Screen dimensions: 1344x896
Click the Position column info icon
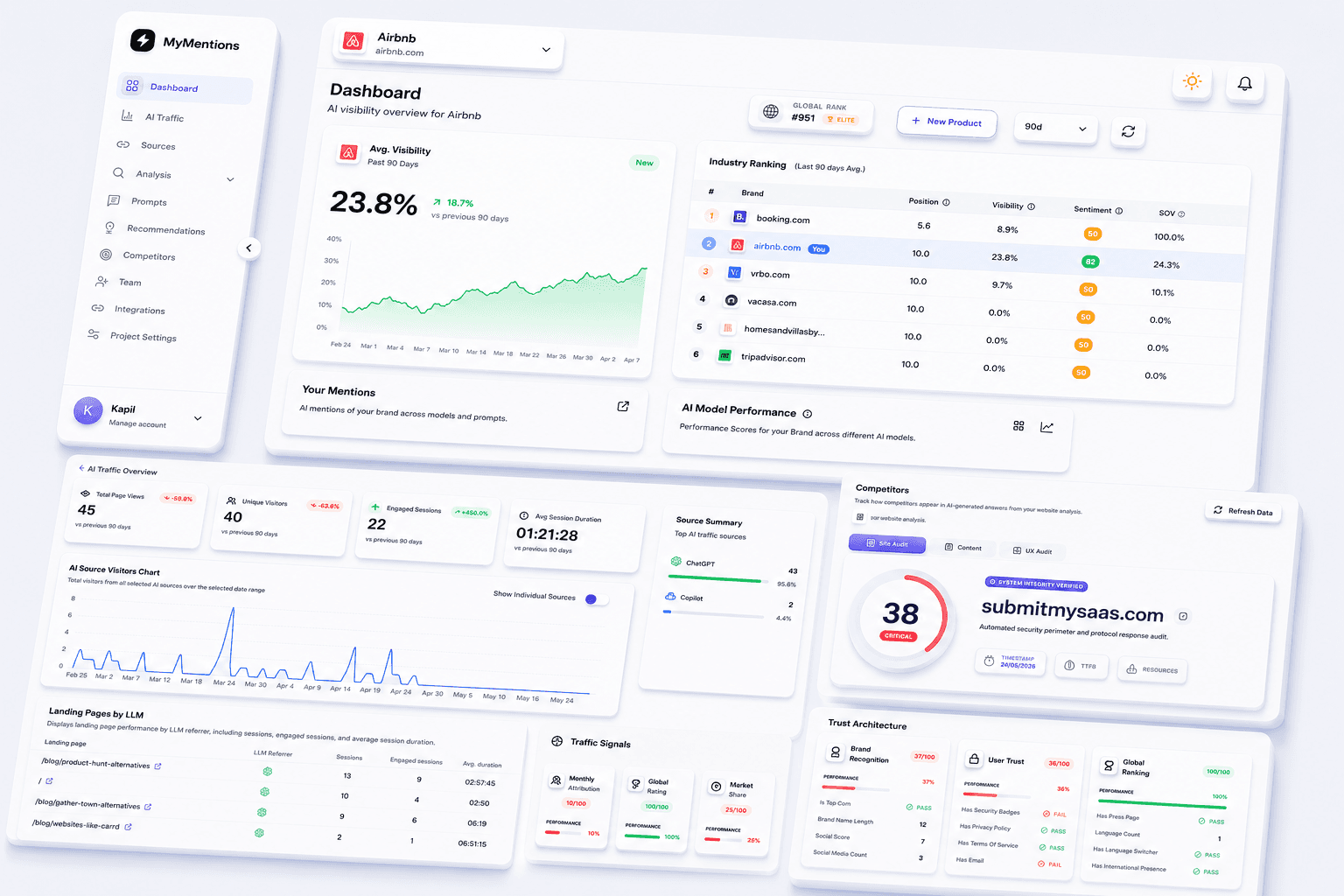coord(946,202)
